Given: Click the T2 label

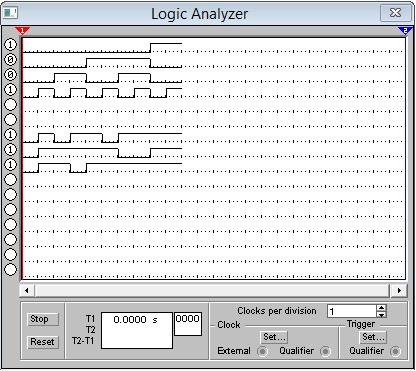Looking at the screenshot, I should pyautogui.click(x=90, y=330).
